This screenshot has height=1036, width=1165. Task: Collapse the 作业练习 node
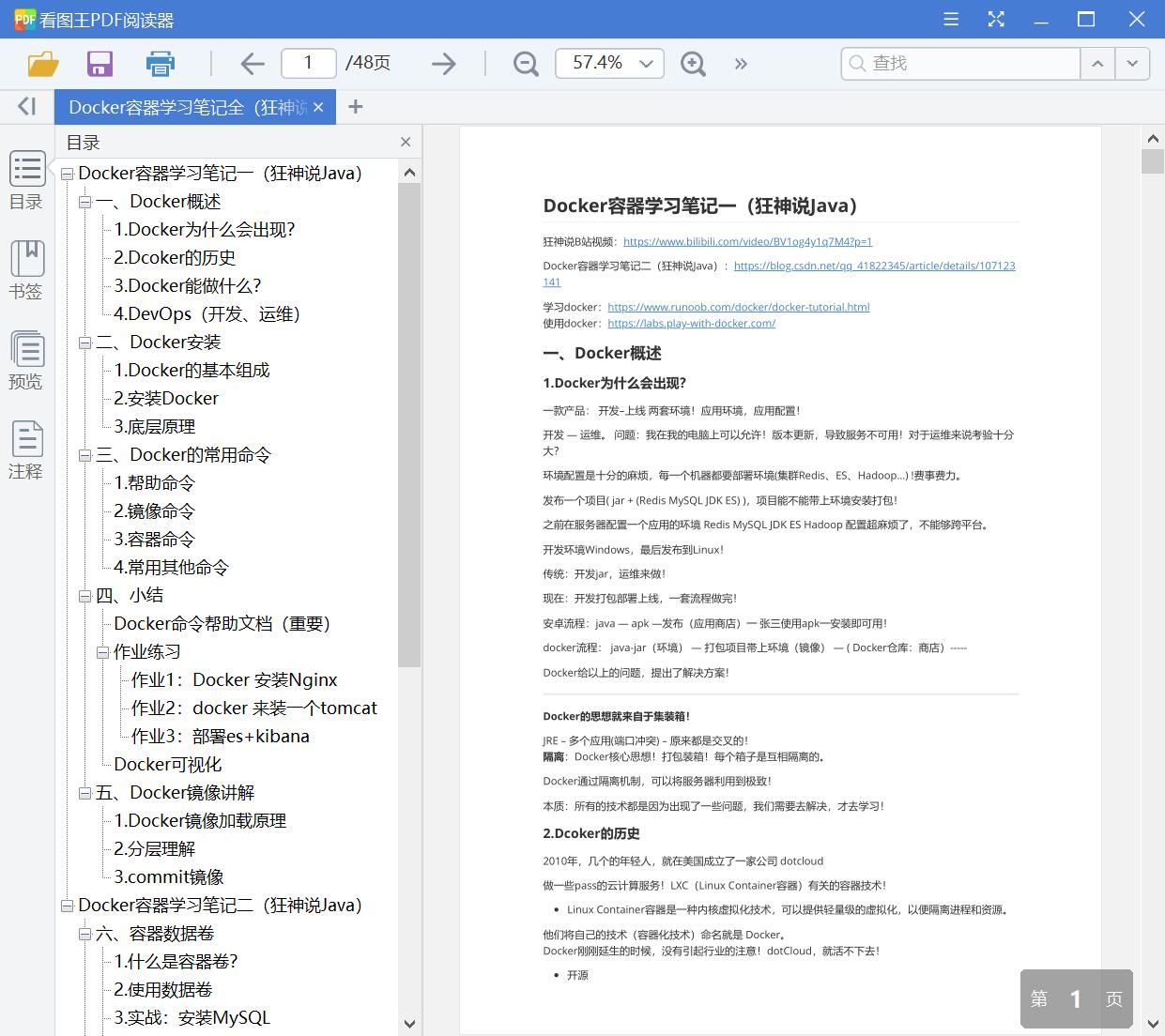pos(102,652)
